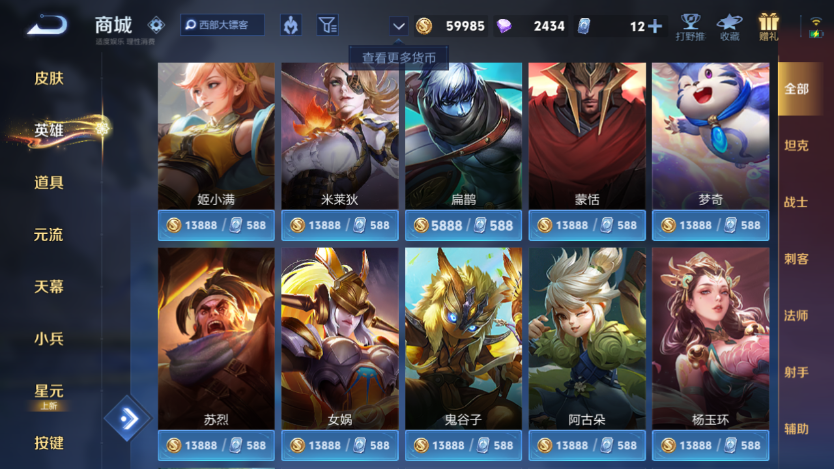Select the 皮肤 category in sidebar
Image resolution: width=834 pixels, height=469 pixels.
point(49,78)
